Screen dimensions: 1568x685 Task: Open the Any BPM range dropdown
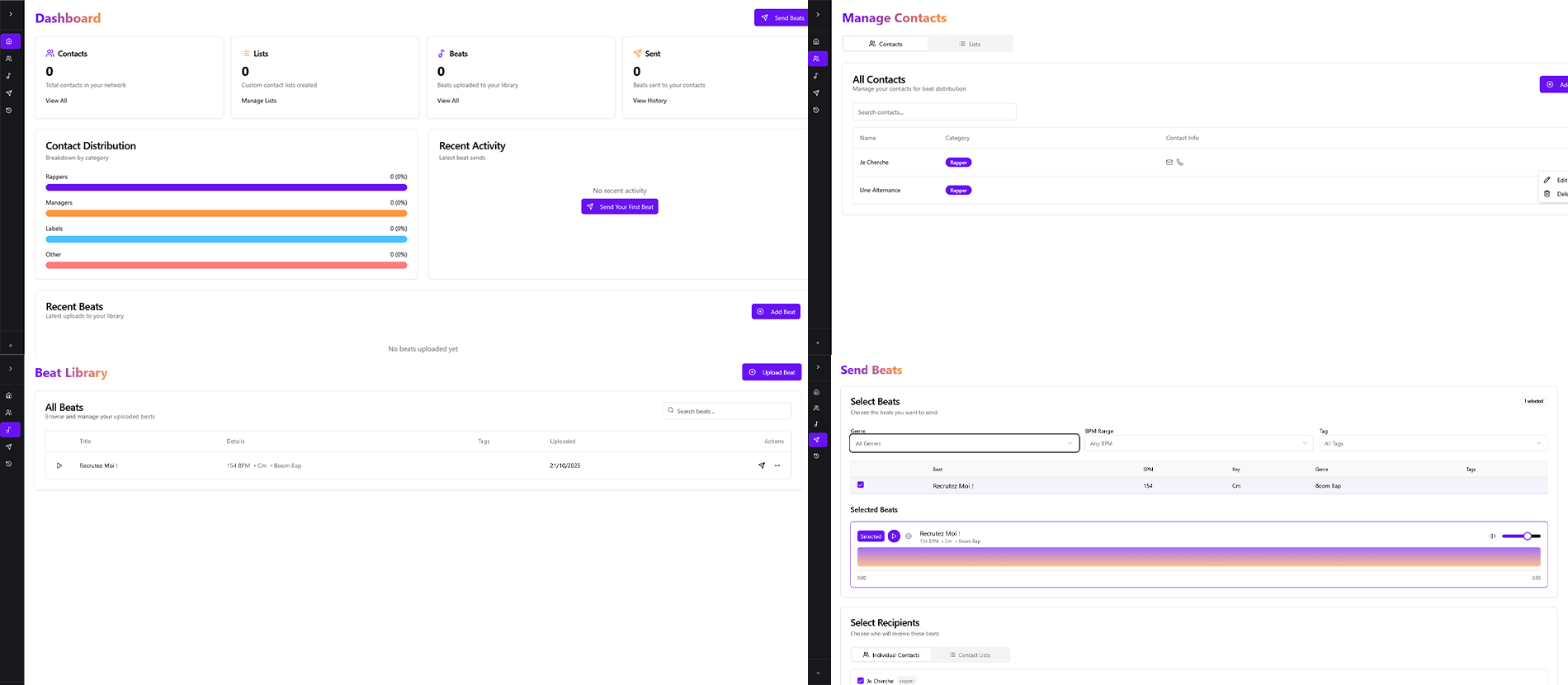1197,443
